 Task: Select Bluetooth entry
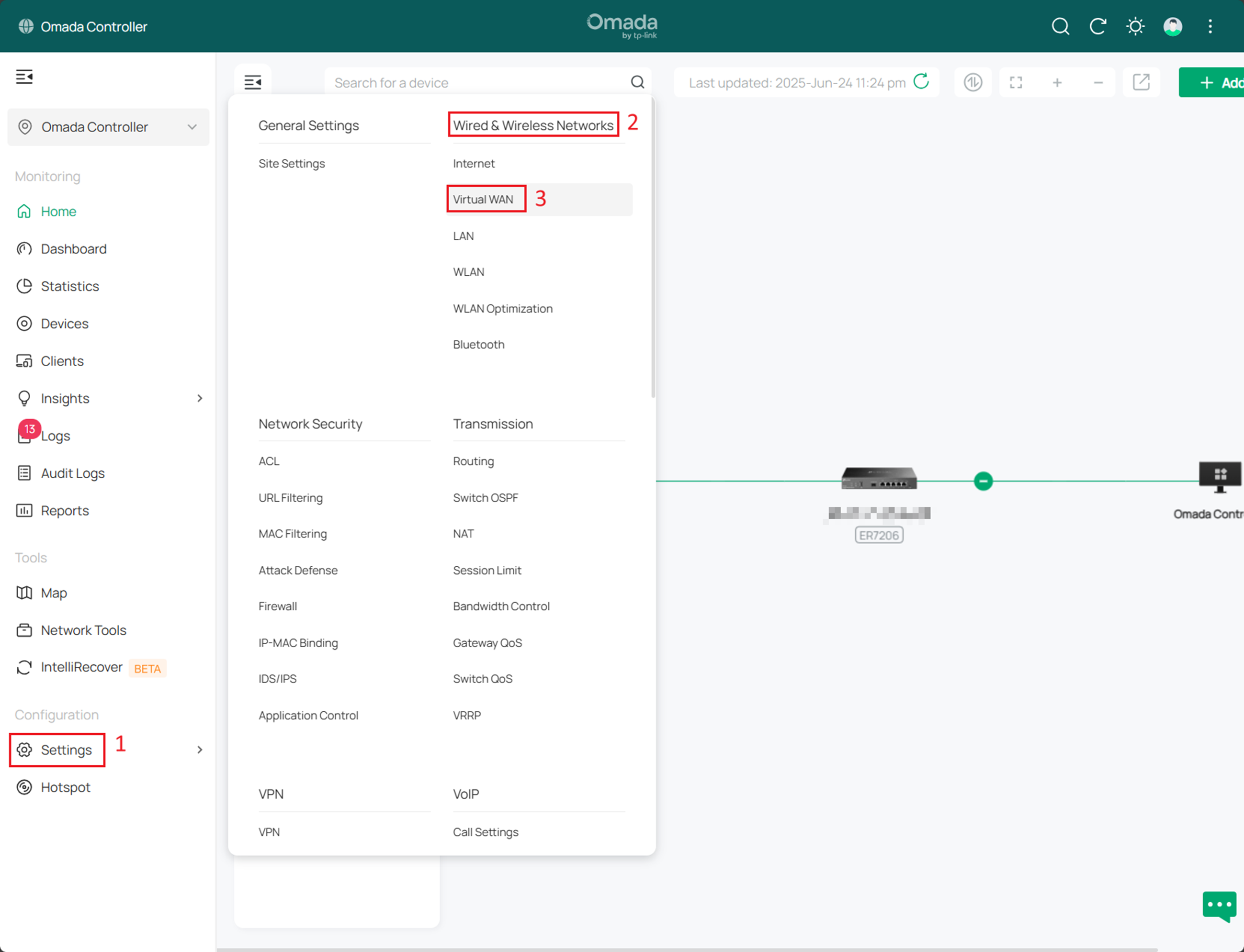(478, 345)
